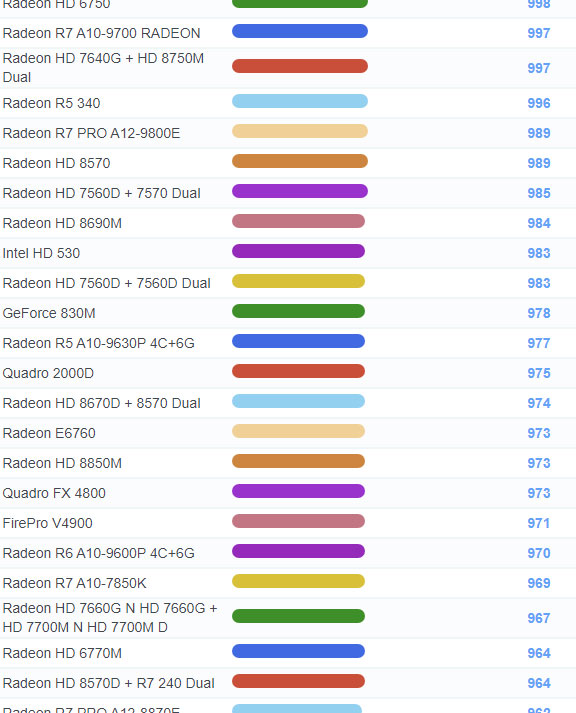The width and height of the screenshot is (576, 713).
Task: Click score 964 for Radeon HD 6770M
Action: point(539,653)
